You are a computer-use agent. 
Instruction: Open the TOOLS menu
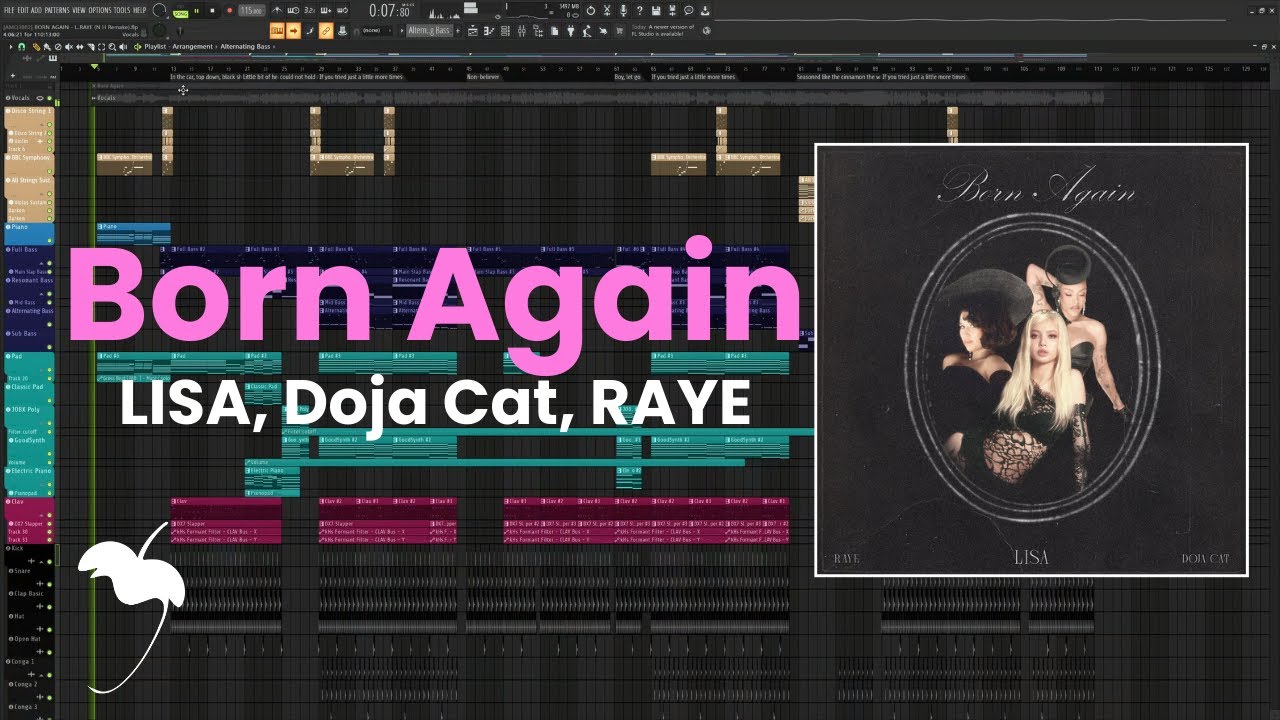pyautogui.click(x=122, y=10)
